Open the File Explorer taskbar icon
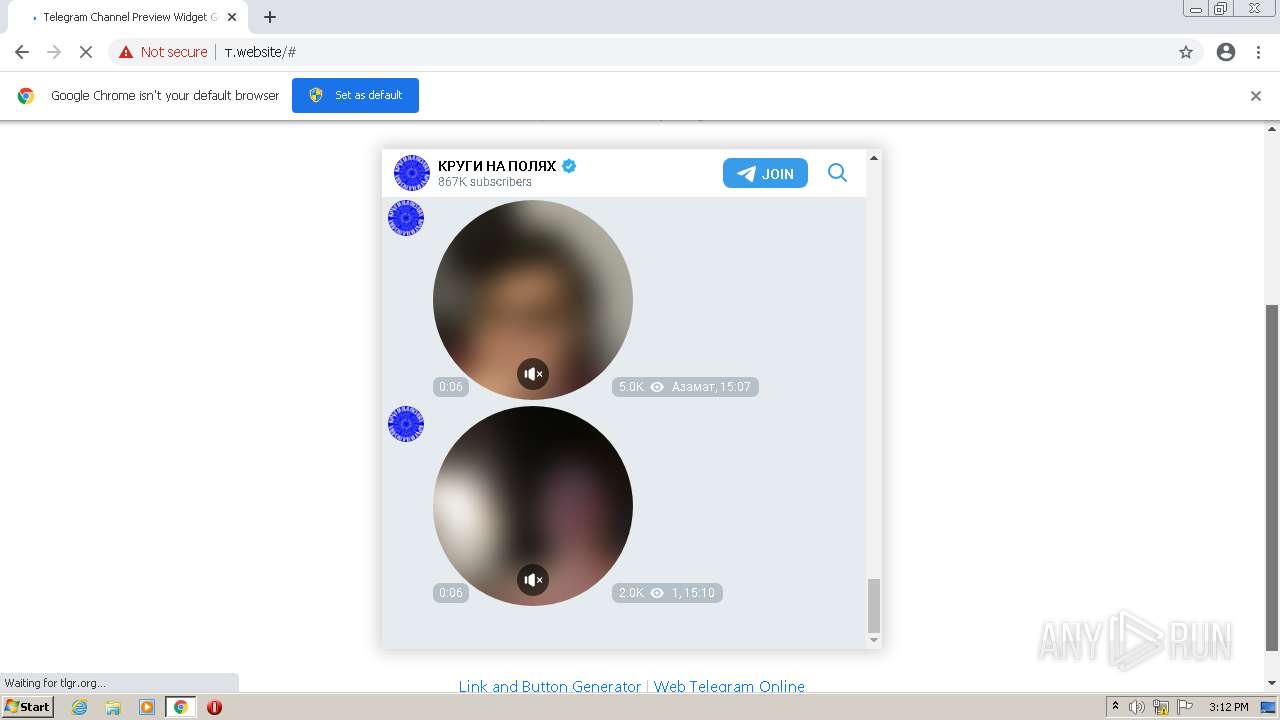The height and width of the screenshot is (720, 1280). [113, 707]
